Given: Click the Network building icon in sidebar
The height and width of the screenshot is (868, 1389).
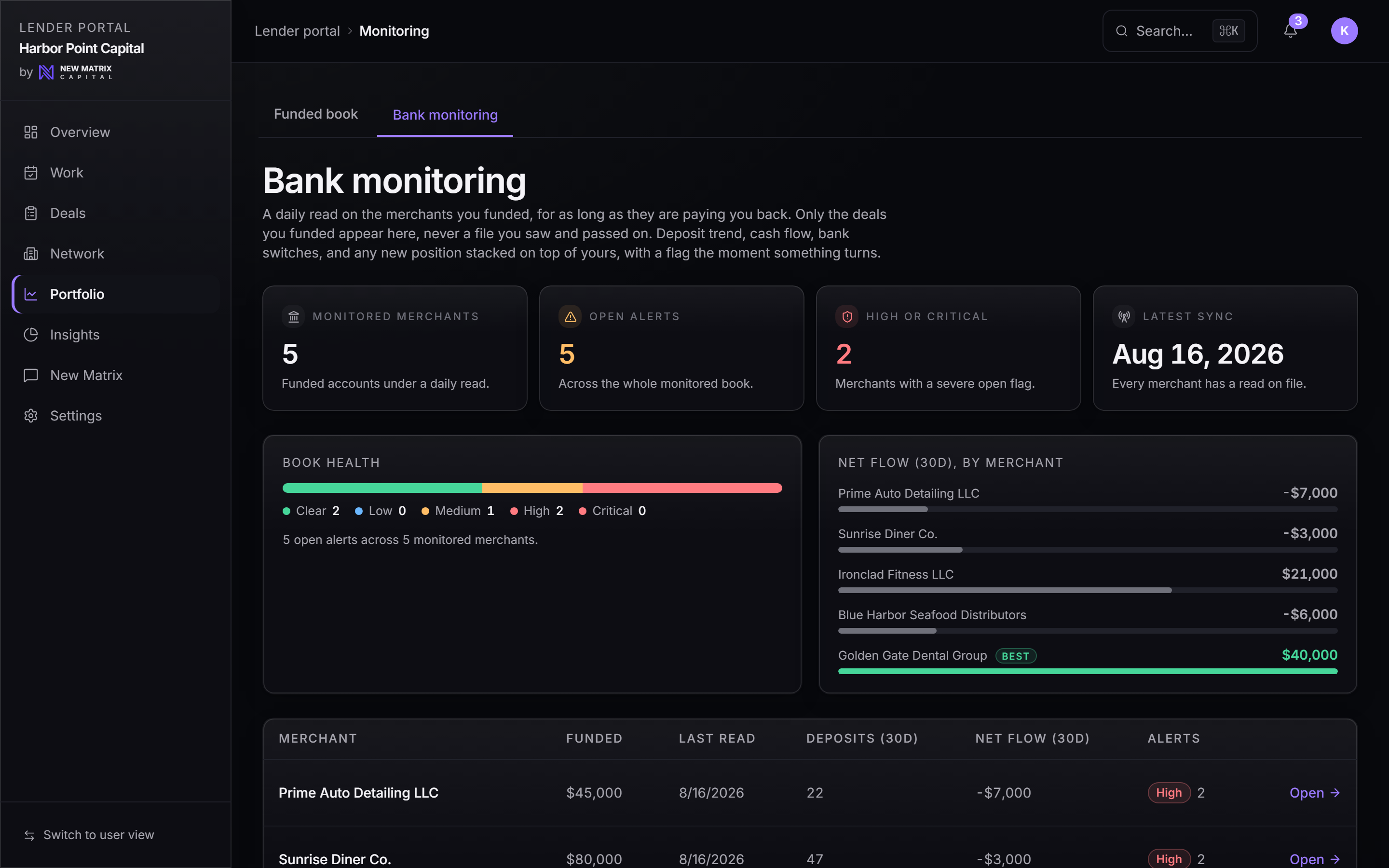Looking at the screenshot, I should [x=31, y=254].
